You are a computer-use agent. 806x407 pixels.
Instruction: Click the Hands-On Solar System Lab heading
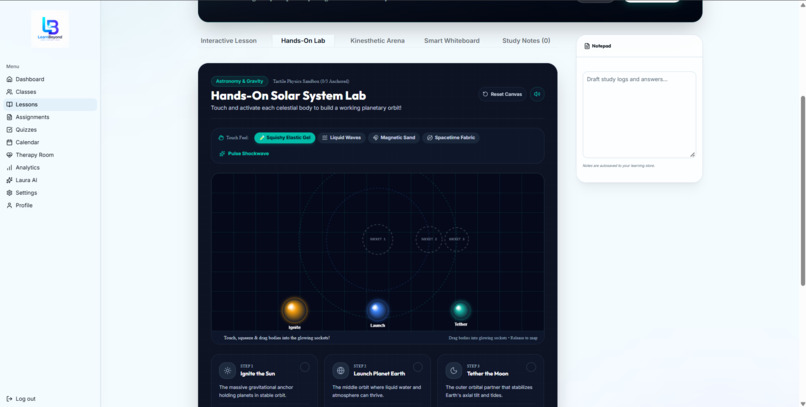pos(288,96)
